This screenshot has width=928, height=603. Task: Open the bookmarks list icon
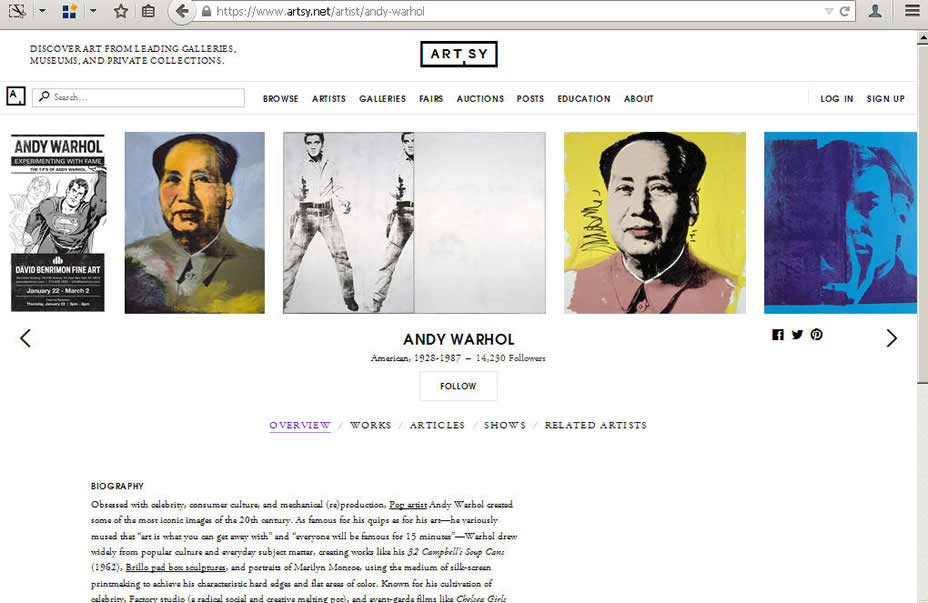(148, 11)
